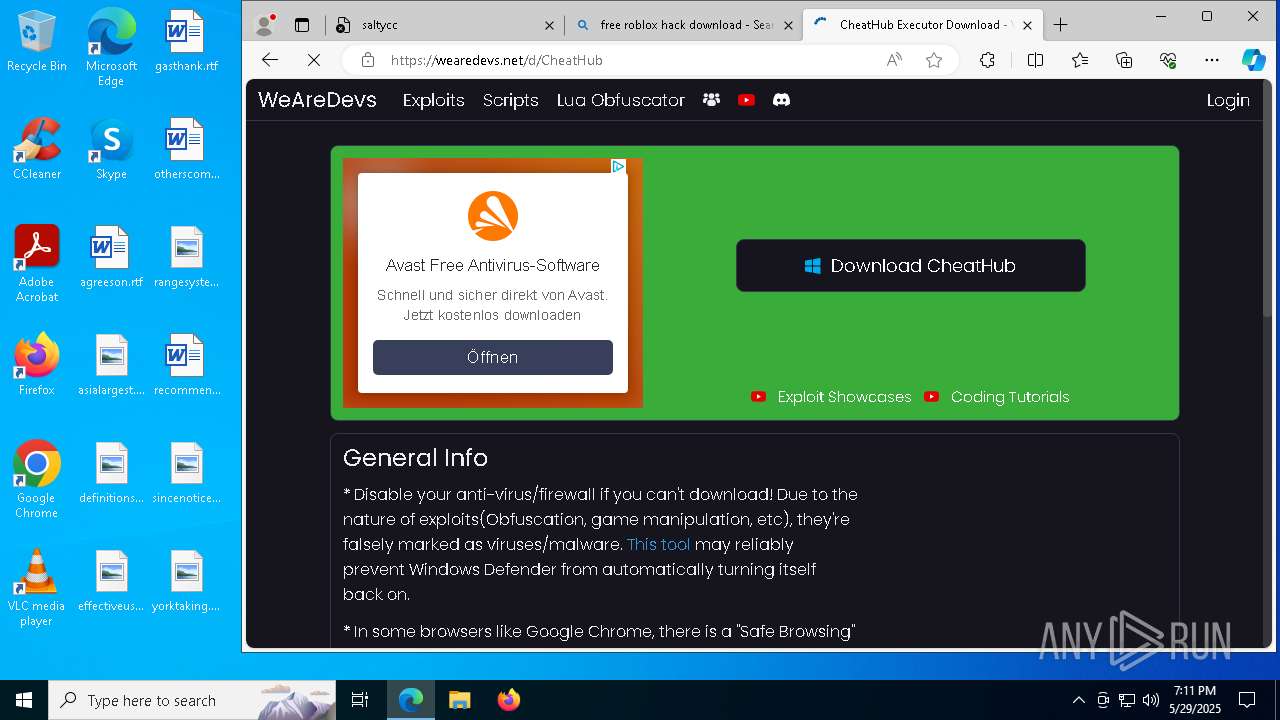The height and width of the screenshot is (720, 1280).
Task: Open Extensions puzzle icon
Action: [x=987, y=60]
